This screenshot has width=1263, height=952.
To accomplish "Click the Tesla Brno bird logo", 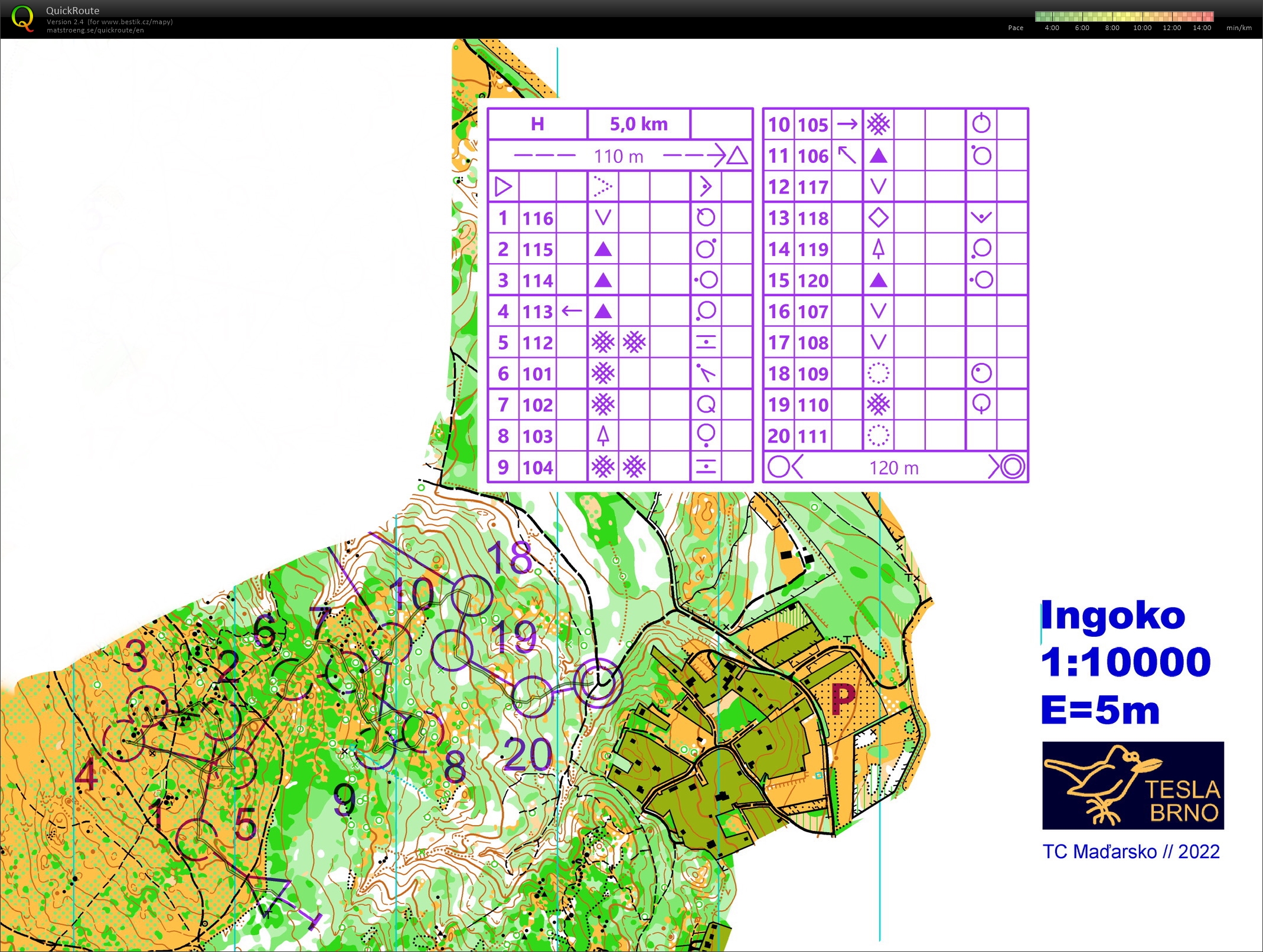I will click(1133, 786).
